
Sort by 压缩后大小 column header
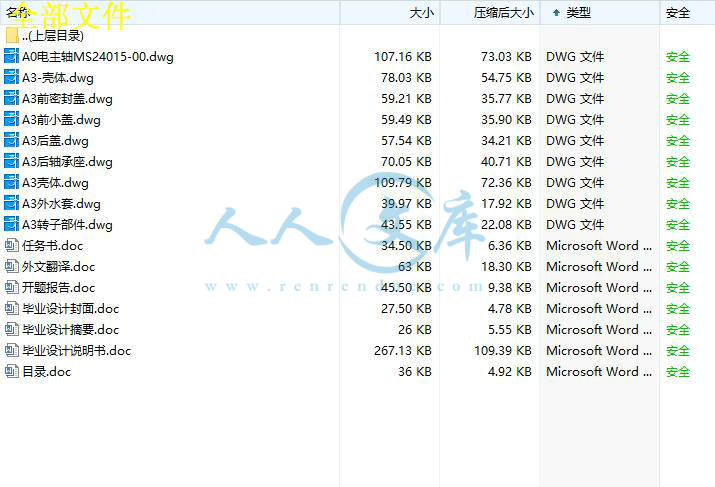tap(490, 12)
